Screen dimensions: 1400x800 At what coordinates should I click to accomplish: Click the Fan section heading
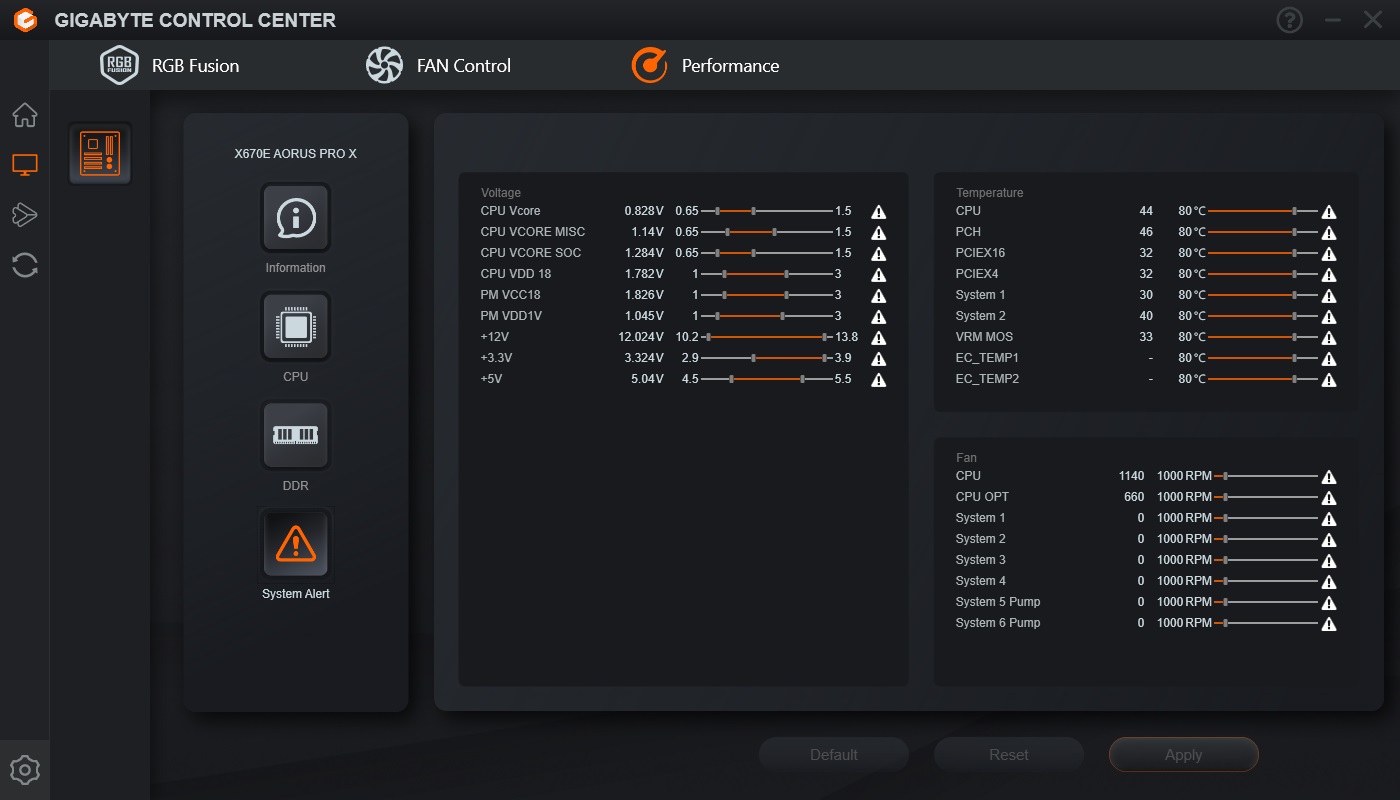pos(966,458)
